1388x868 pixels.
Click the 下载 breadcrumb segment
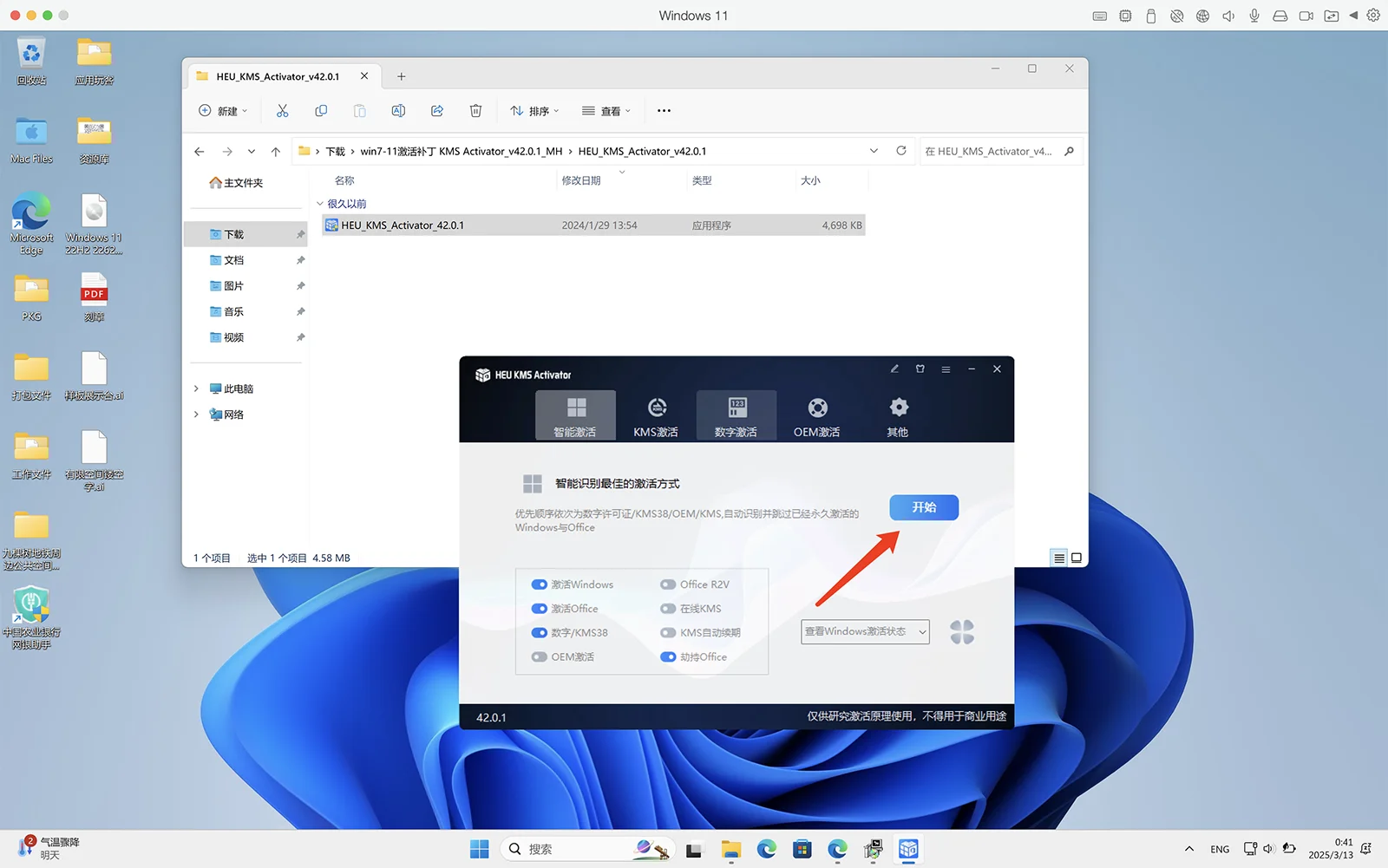click(x=336, y=151)
